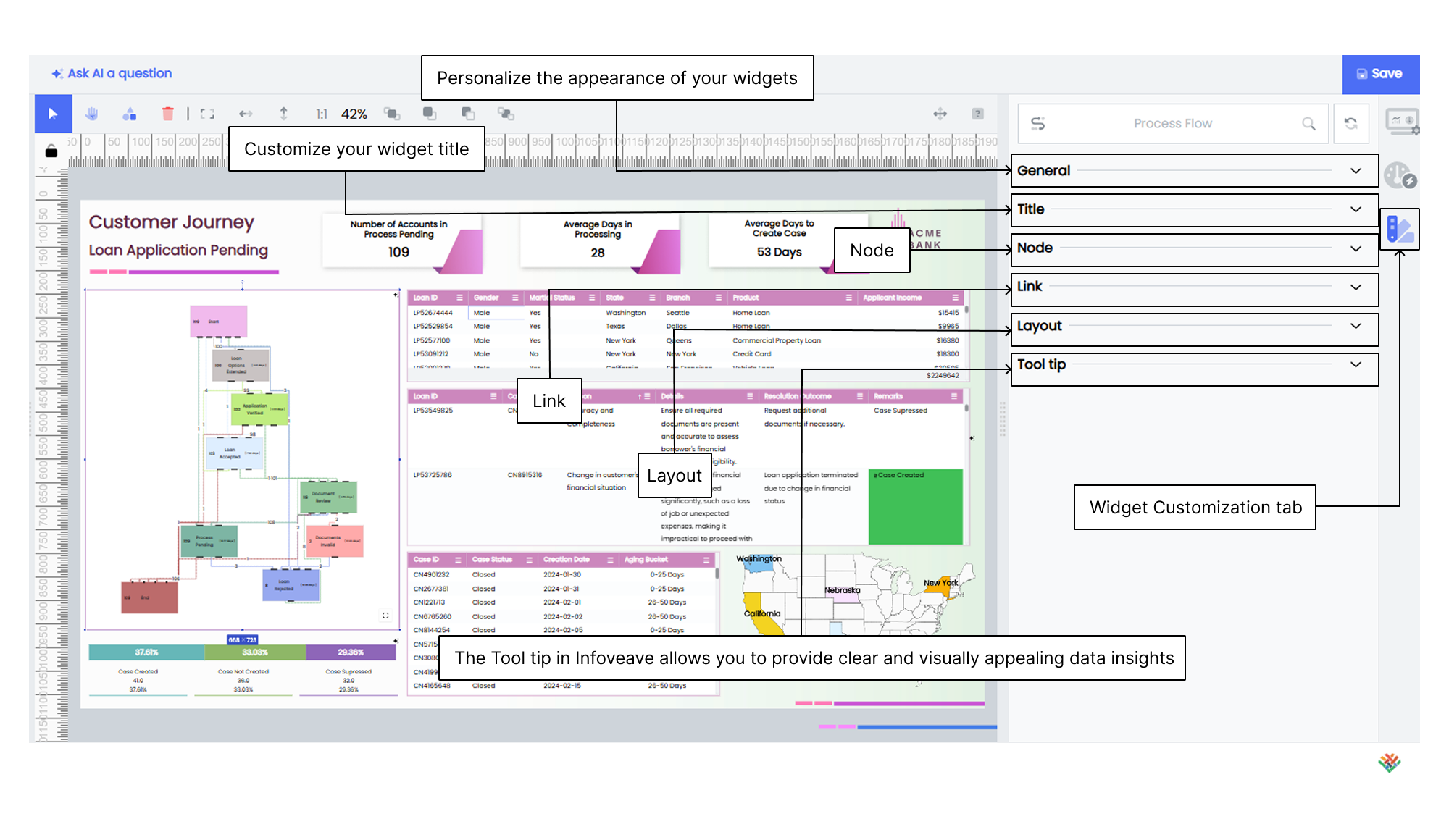Click the Infoveave logo at bottom right
The height and width of the screenshot is (840, 1449).
[x=1389, y=763]
